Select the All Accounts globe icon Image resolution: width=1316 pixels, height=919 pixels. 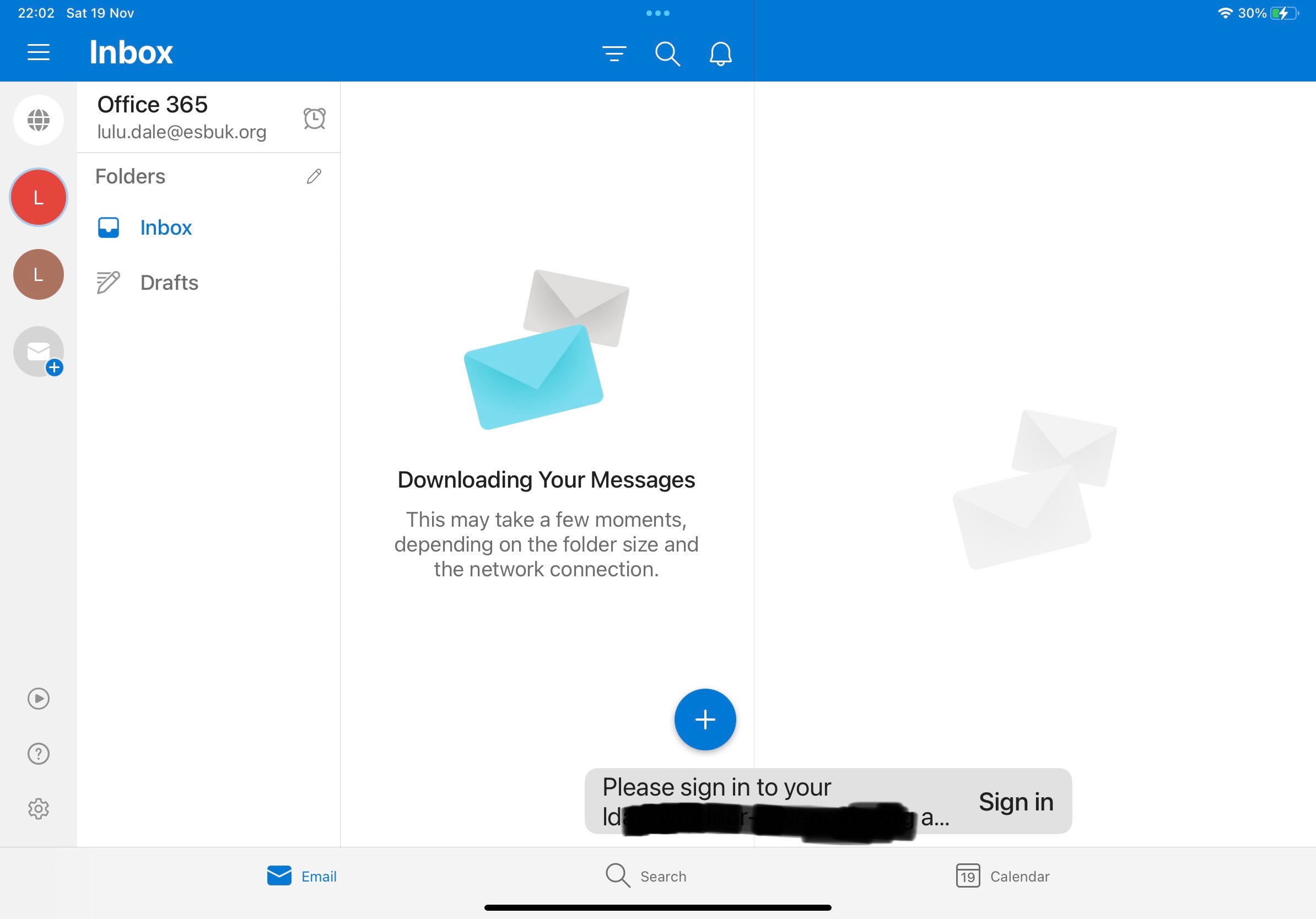tap(39, 120)
